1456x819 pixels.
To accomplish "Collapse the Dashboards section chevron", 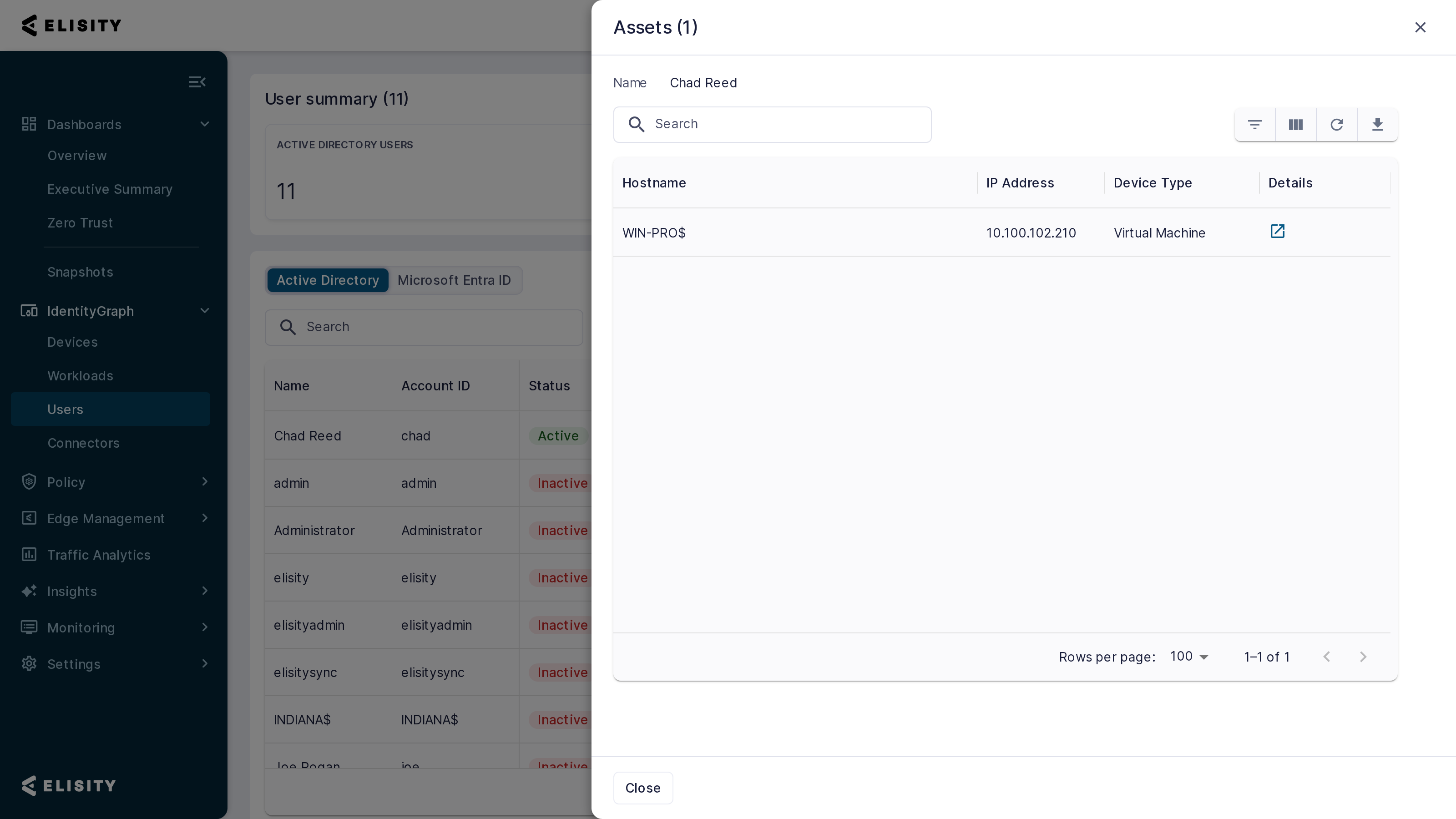I will pyautogui.click(x=205, y=124).
